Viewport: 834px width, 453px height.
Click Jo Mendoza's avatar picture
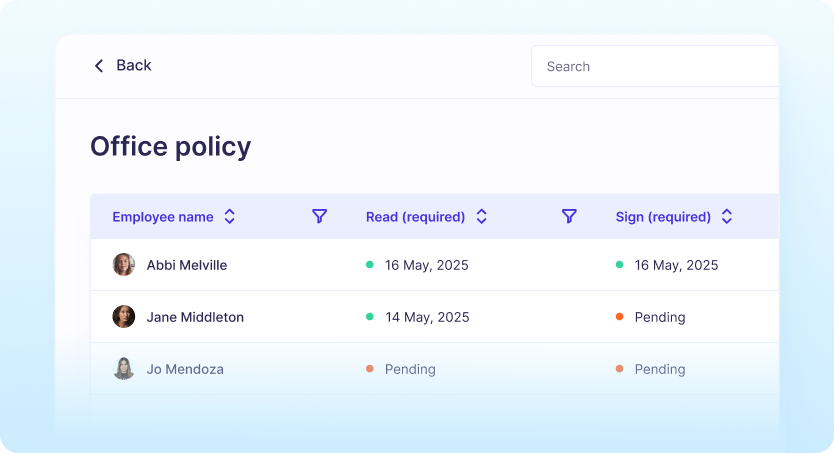click(124, 369)
